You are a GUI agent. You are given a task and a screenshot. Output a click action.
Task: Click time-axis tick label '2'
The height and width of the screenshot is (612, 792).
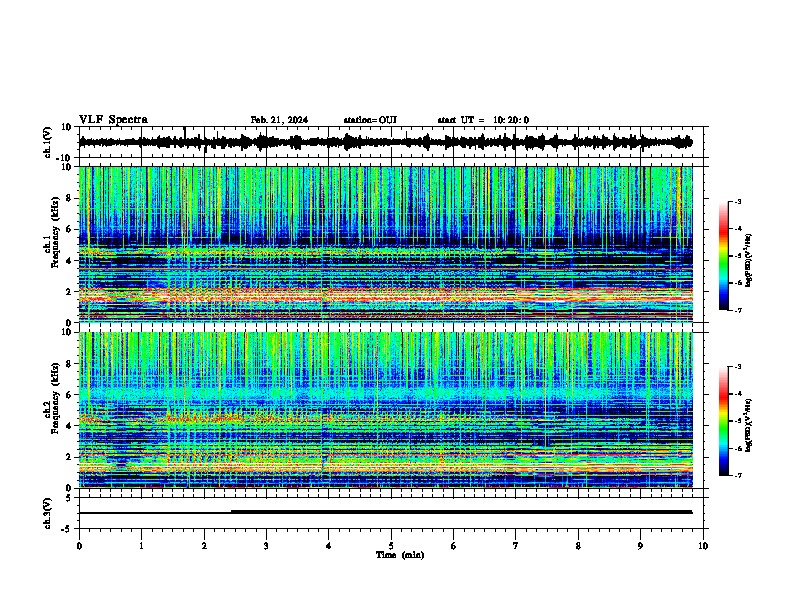pos(204,546)
